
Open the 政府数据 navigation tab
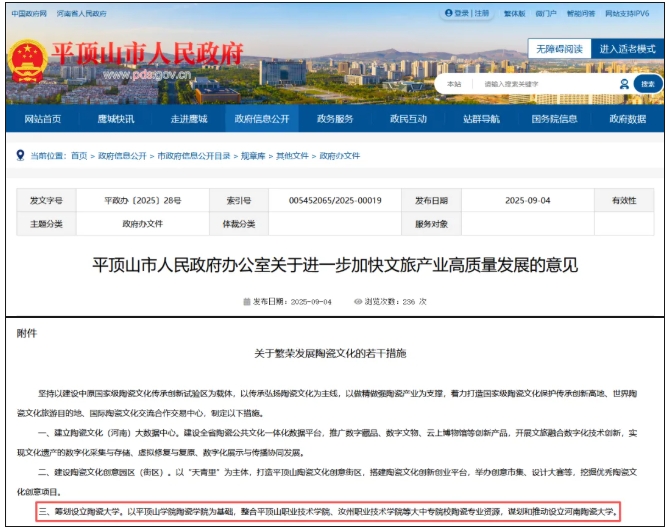(x=627, y=119)
